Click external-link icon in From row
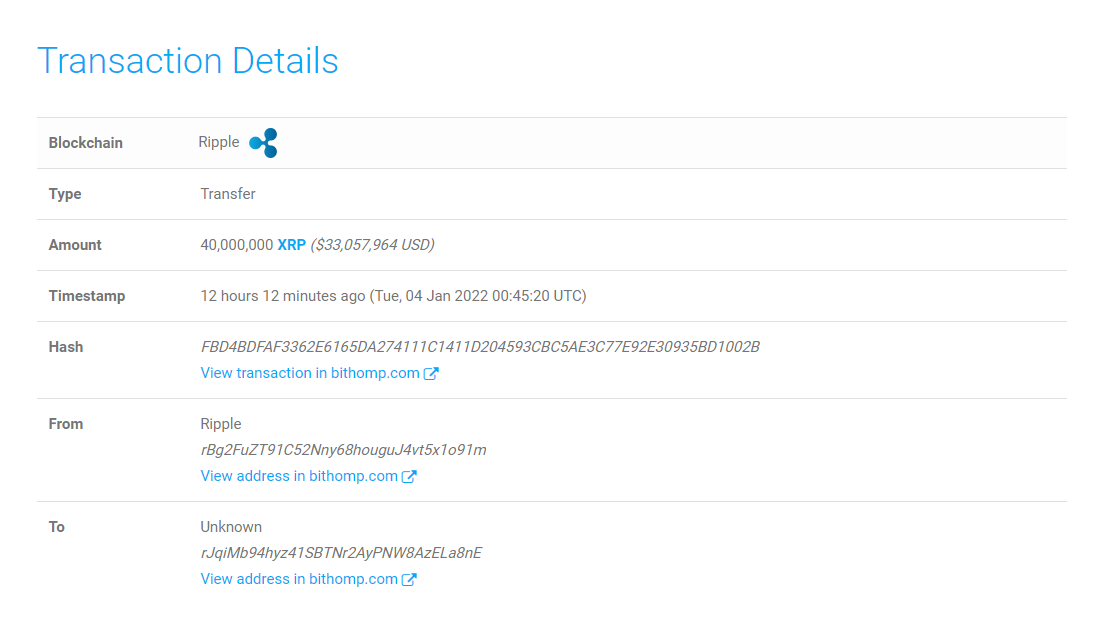The width and height of the screenshot is (1095, 617). pyautogui.click(x=409, y=476)
